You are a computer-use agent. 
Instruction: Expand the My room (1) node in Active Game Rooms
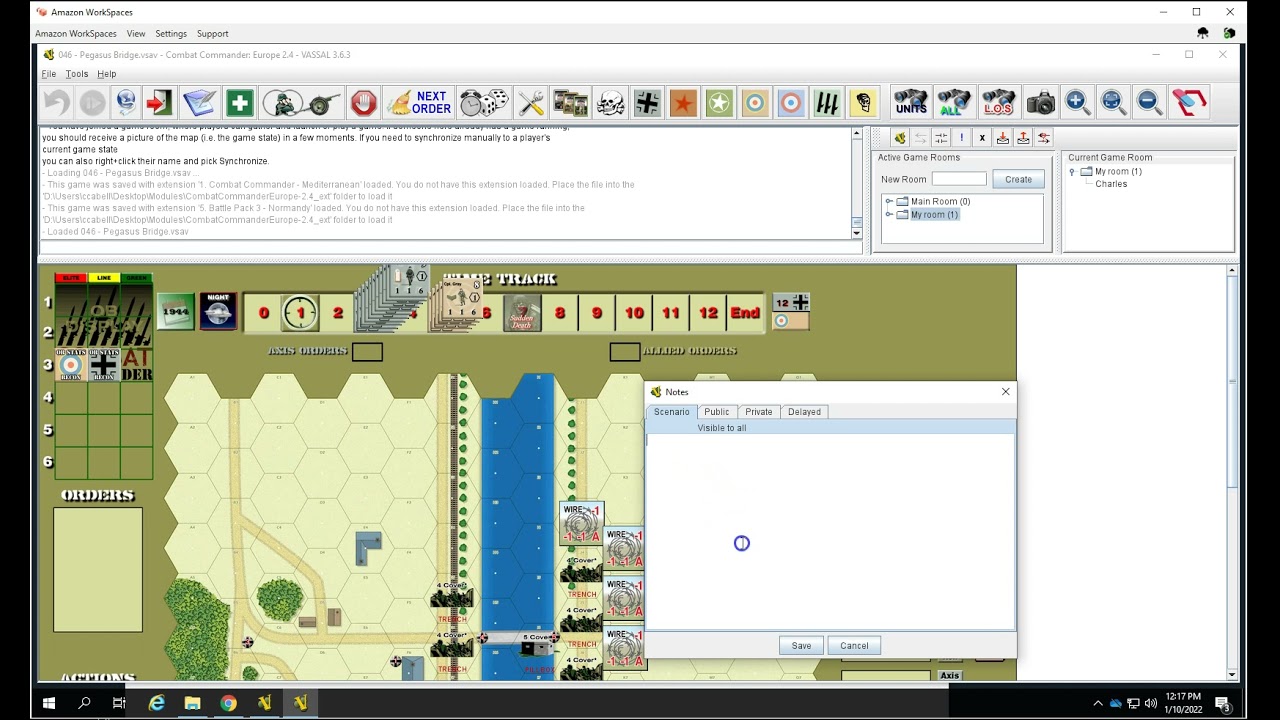(x=889, y=215)
